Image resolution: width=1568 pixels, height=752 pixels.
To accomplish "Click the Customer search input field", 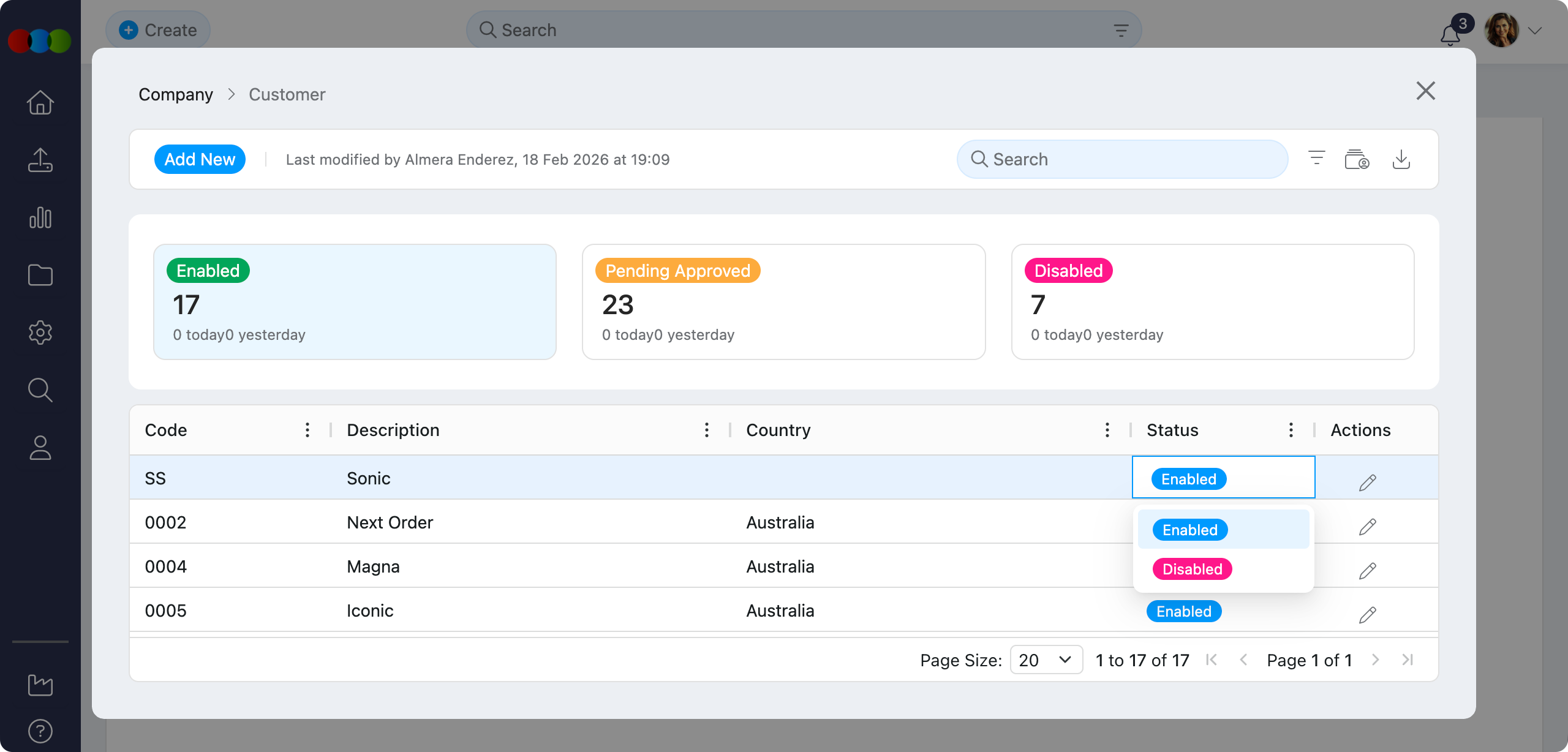I will click(1122, 159).
